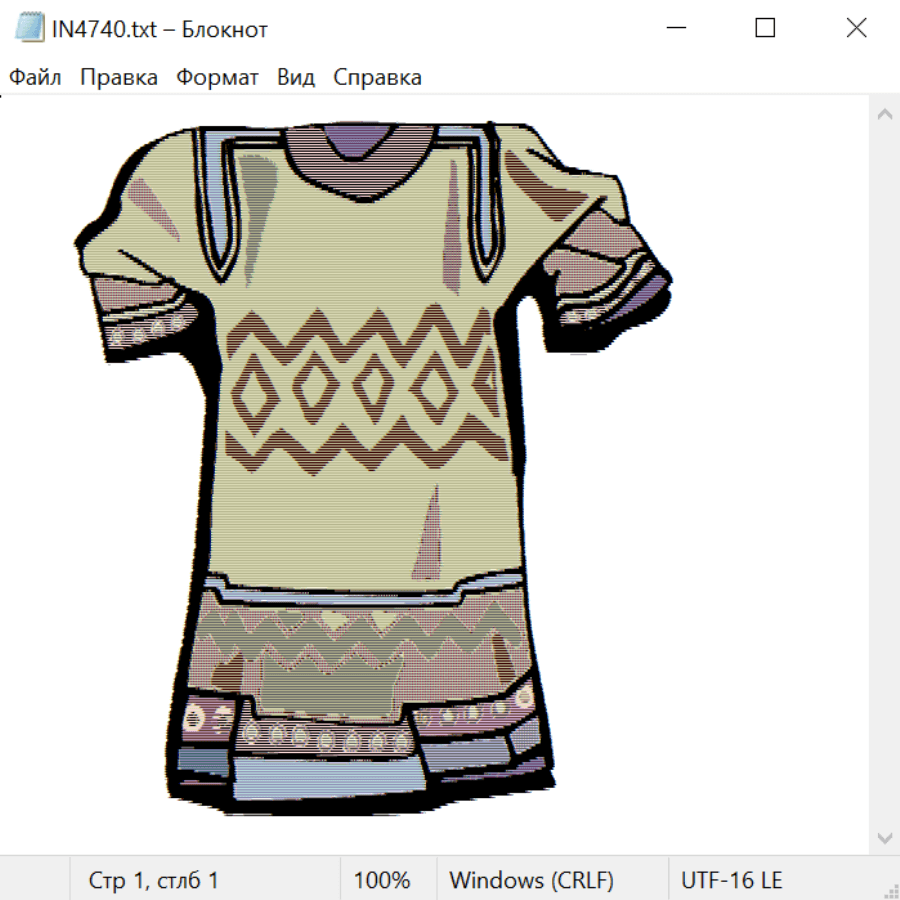This screenshot has width=900, height=900.
Task: Minimize the Блокнот window
Action: (x=674, y=29)
